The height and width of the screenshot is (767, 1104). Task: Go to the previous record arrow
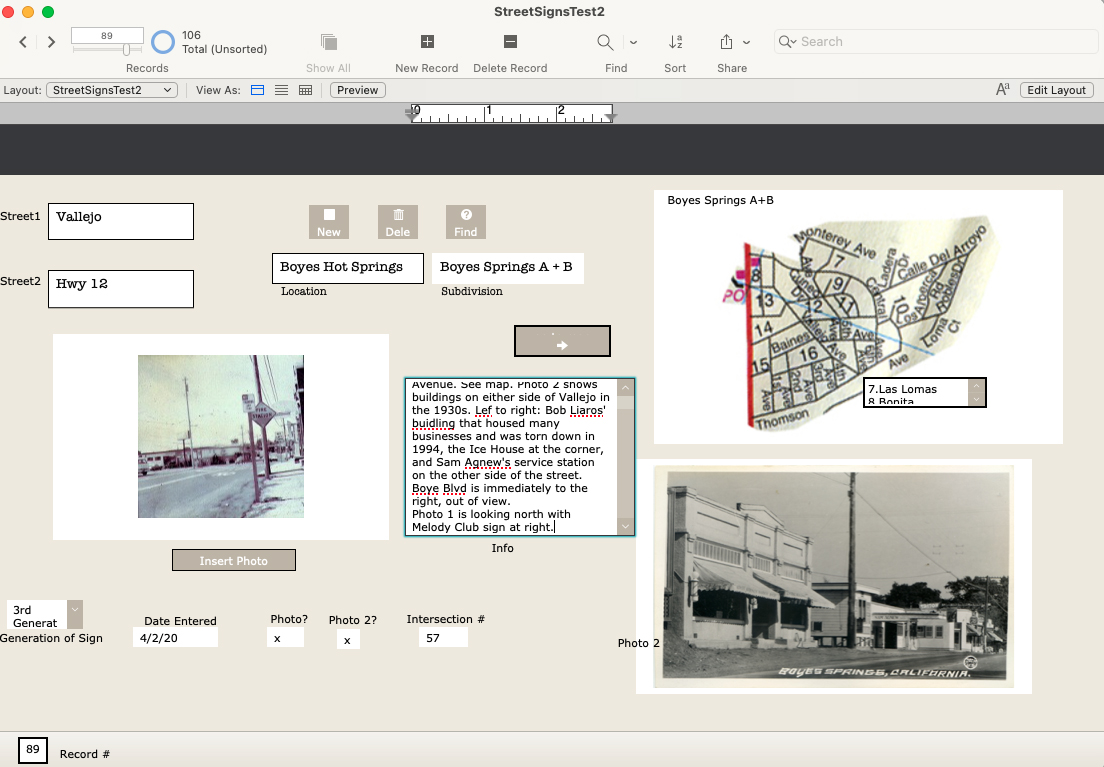coord(23,42)
